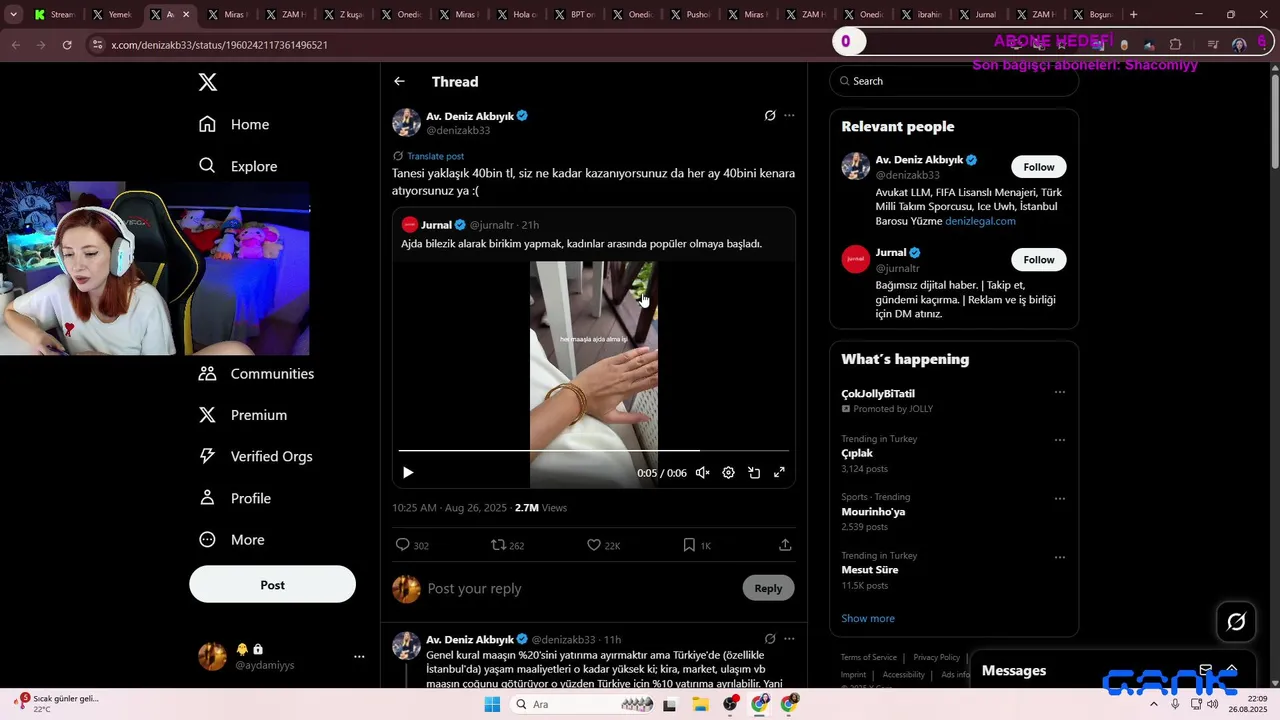Click the repost icon with 262 reposts
This screenshot has width=1280, height=720.
point(498,545)
